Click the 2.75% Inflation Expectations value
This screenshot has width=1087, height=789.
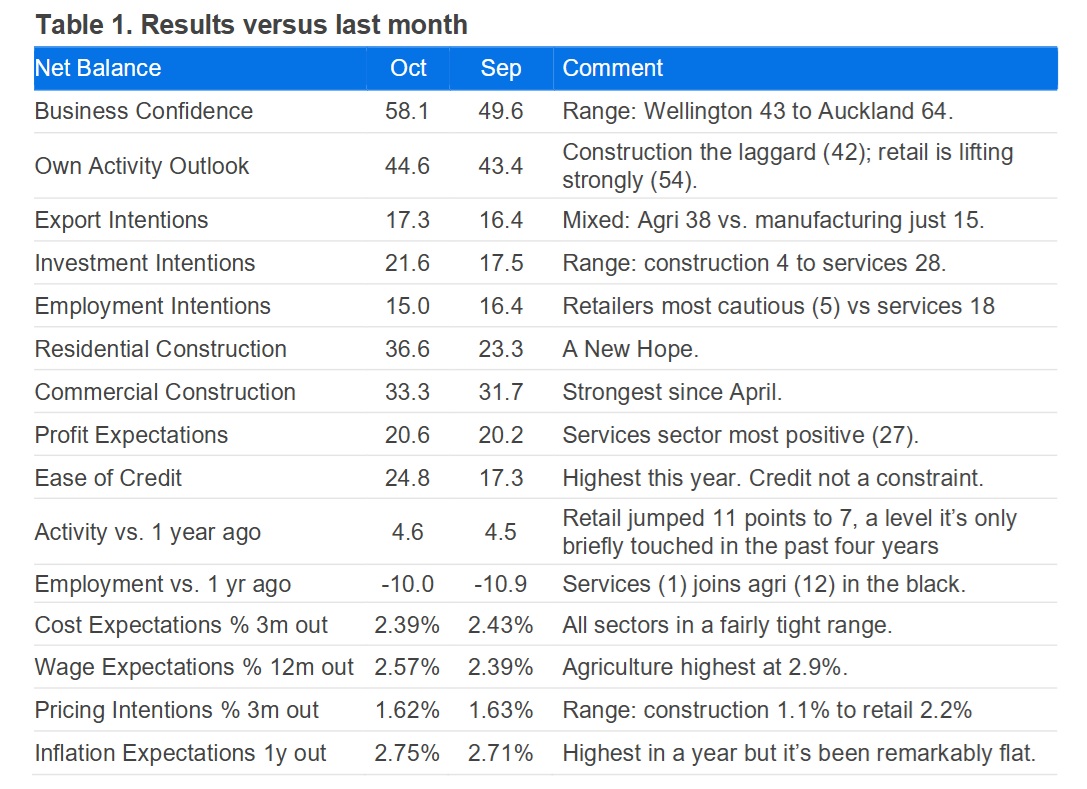click(407, 753)
